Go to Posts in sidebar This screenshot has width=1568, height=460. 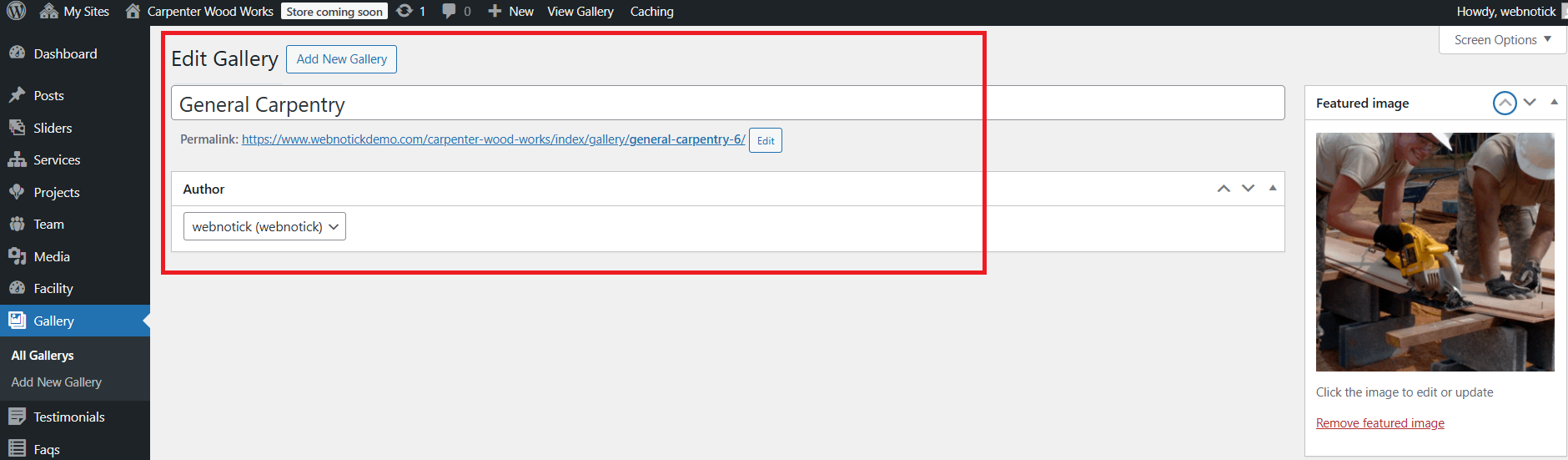48,95
